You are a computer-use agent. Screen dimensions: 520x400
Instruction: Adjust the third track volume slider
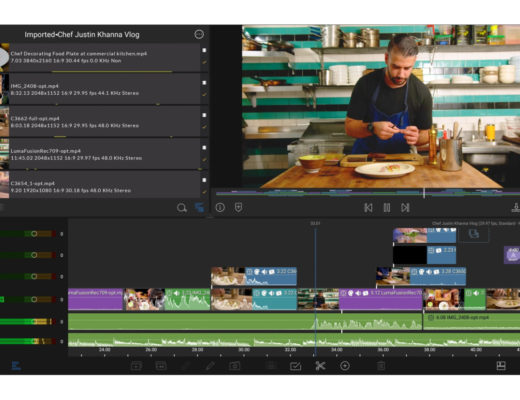coord(34,276)
